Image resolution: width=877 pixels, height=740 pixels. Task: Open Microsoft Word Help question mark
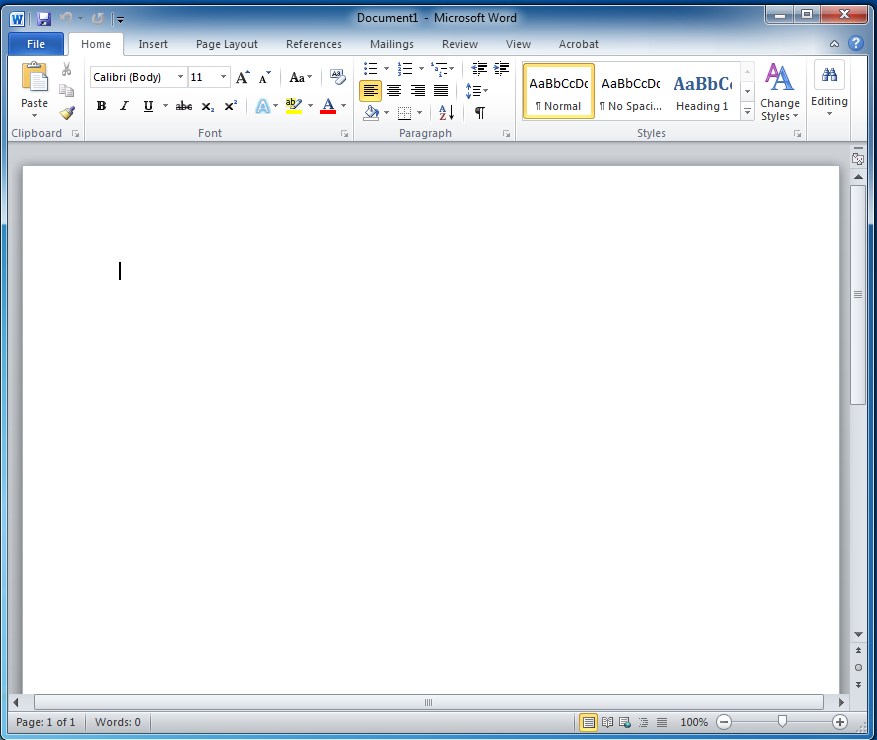tap(856, 44)
